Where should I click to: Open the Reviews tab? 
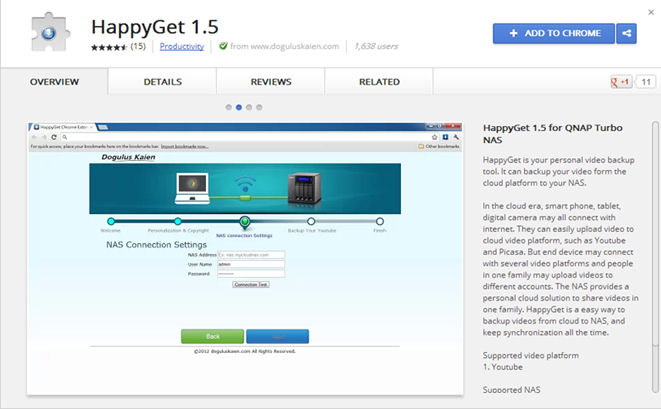(x=271, y=82)
